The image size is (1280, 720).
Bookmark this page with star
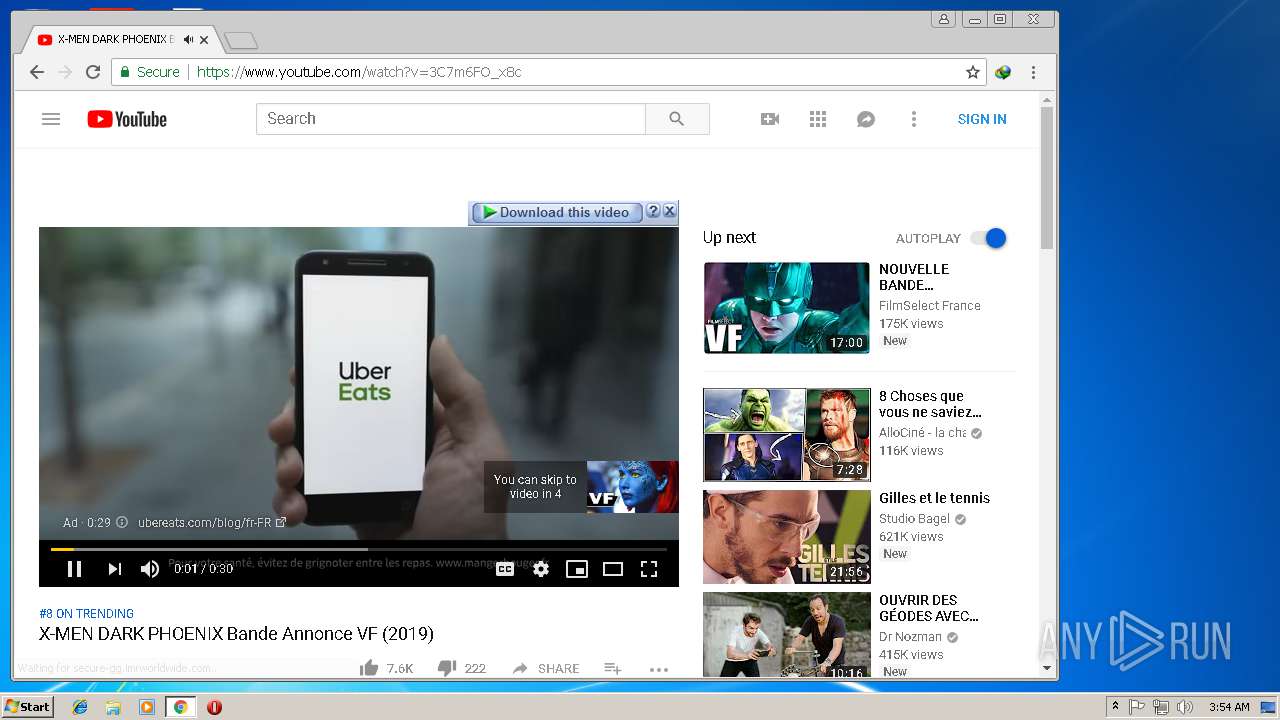point(972,72)
